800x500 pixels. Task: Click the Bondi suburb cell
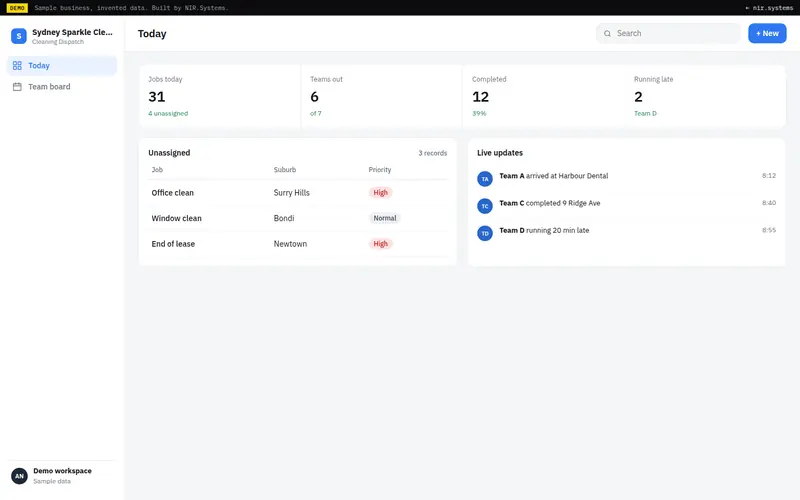pyautogui.click(x=284, y=218)
